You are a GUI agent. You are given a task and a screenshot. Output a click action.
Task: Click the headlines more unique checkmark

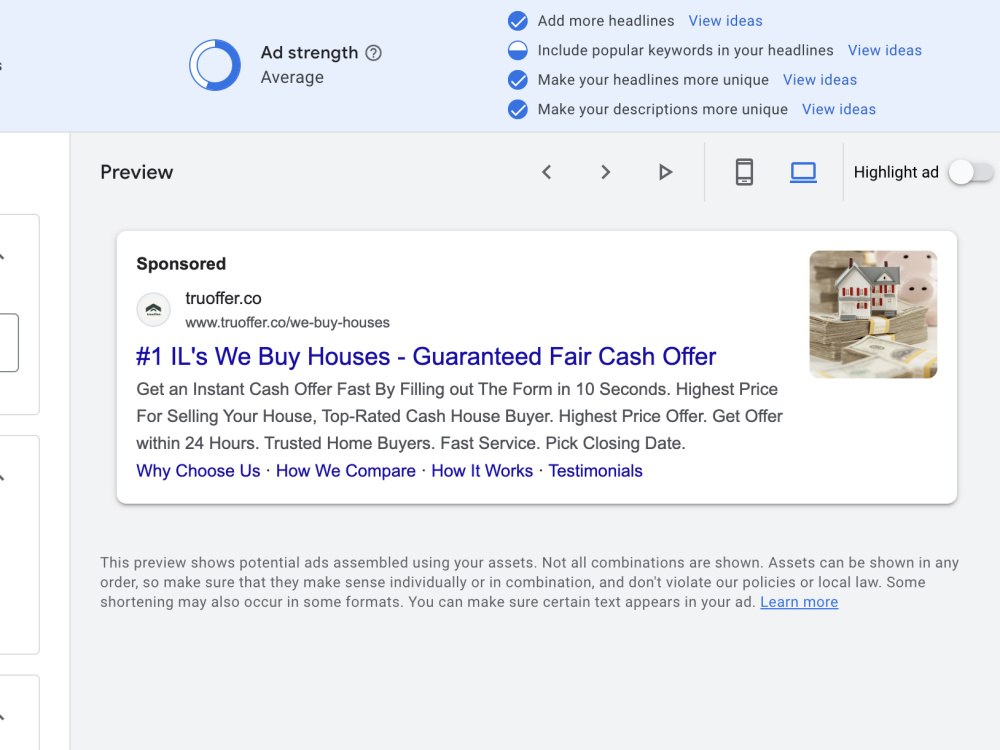(518, 80)
